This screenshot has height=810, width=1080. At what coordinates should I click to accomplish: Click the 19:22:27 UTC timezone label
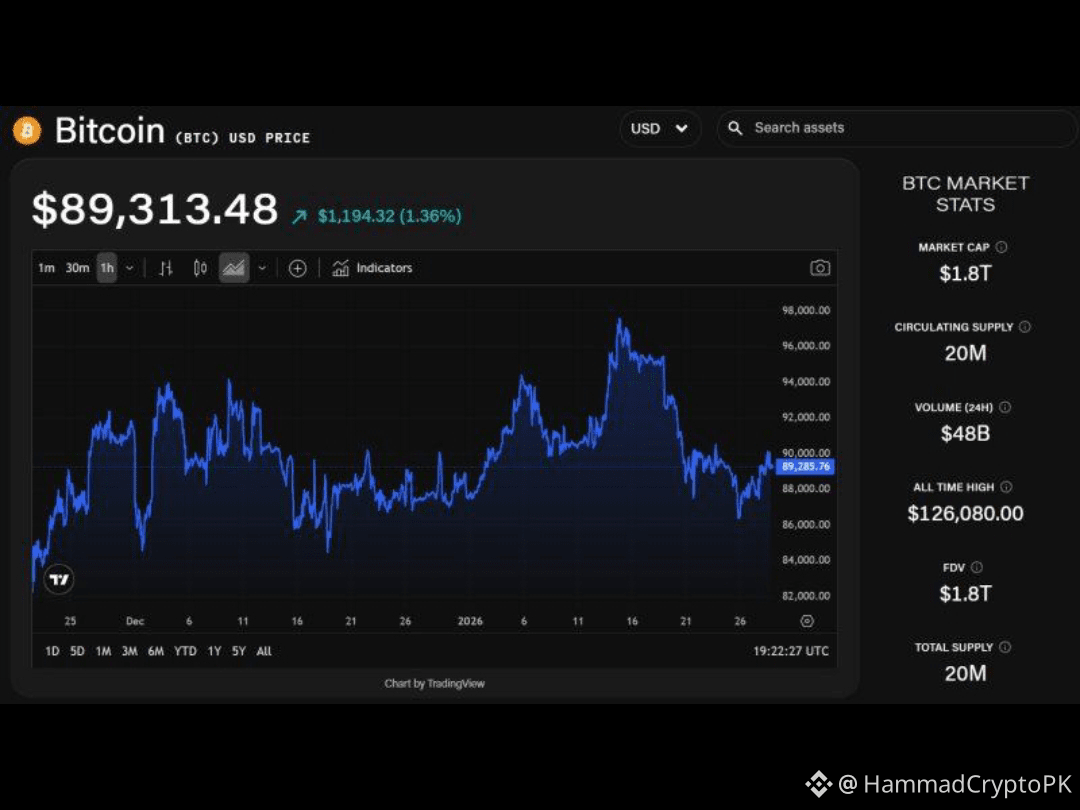(791, 651)
